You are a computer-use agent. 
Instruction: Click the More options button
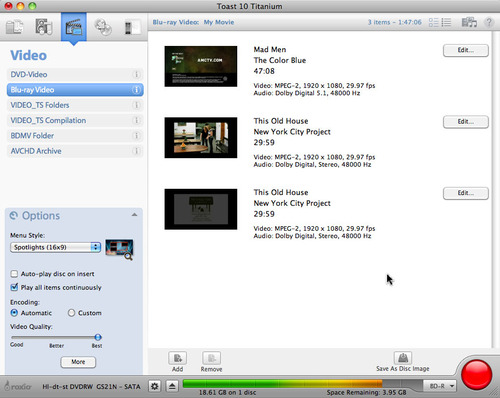(78, 362)
